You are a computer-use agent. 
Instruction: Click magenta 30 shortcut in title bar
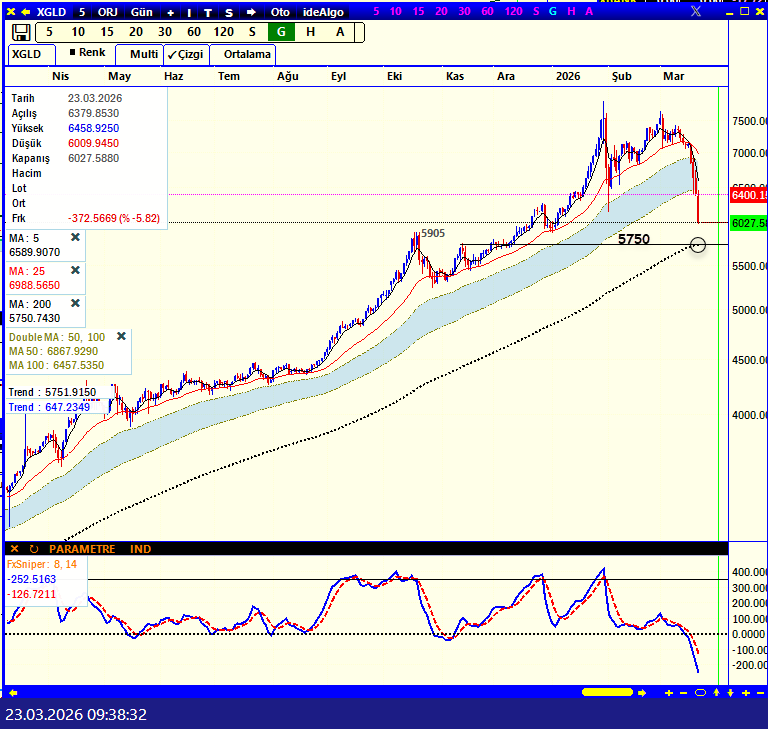(x=464, y=11)
